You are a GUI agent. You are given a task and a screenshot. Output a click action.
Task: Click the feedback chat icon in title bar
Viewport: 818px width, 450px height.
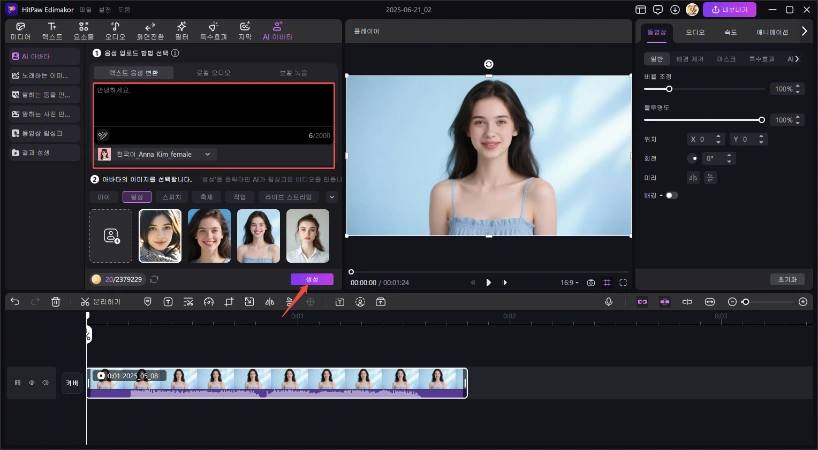658,9
